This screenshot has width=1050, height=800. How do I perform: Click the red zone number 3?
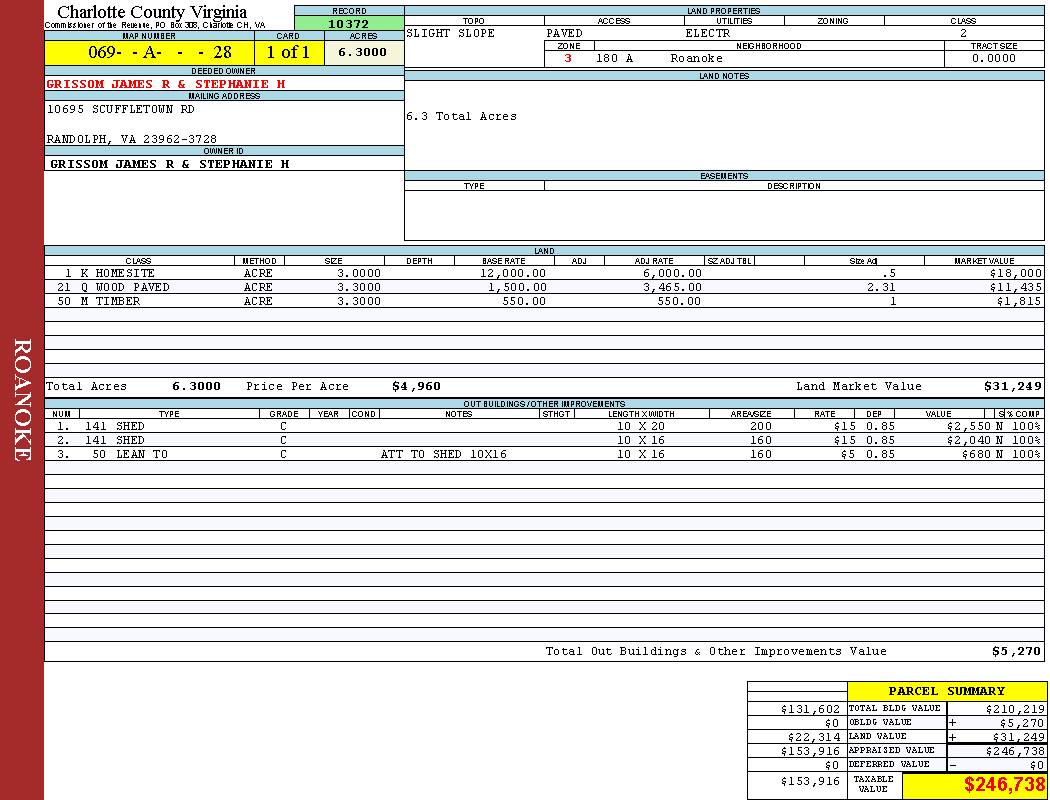(568, 58)
